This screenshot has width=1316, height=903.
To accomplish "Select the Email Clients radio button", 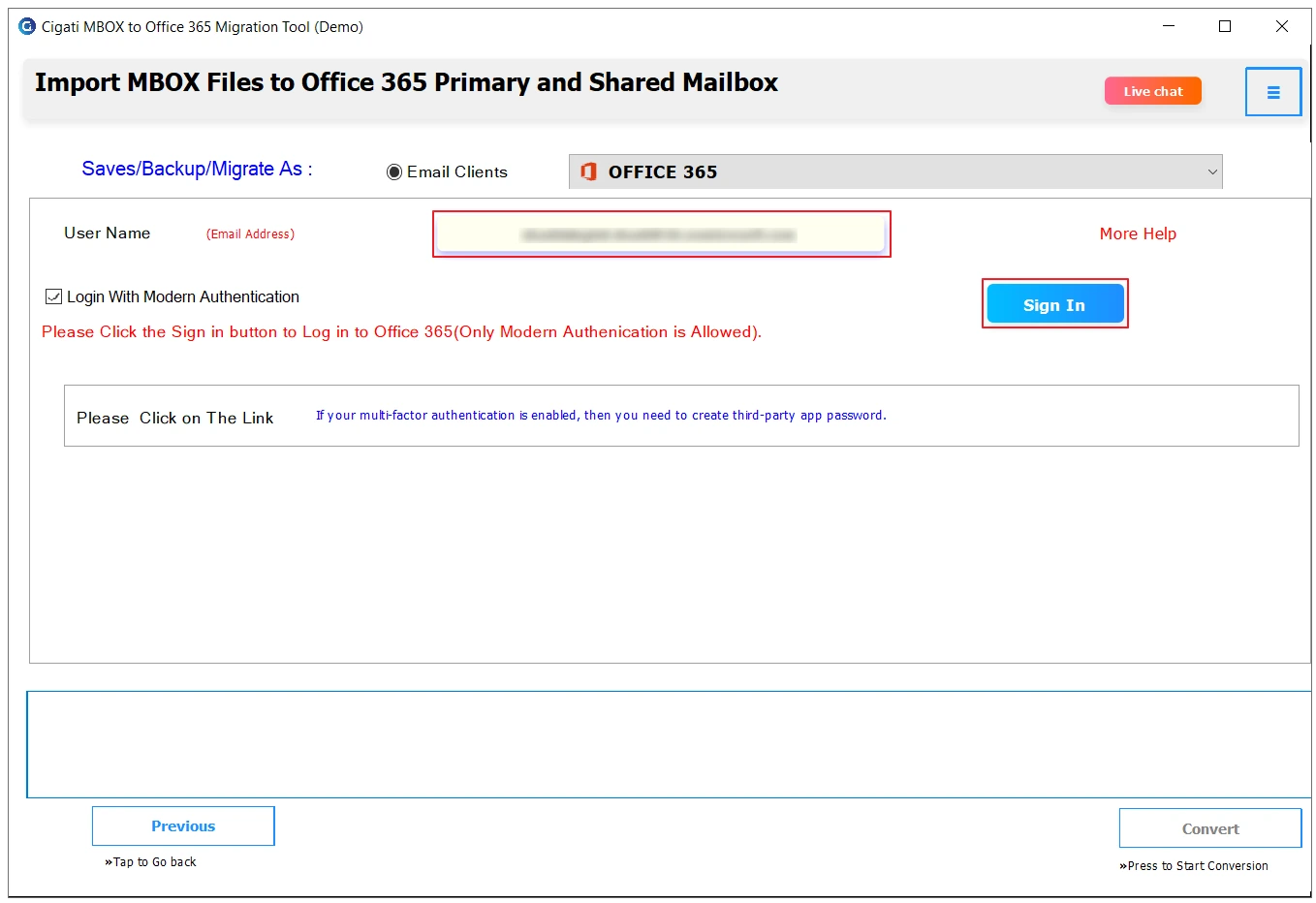I will coord(394,172).
